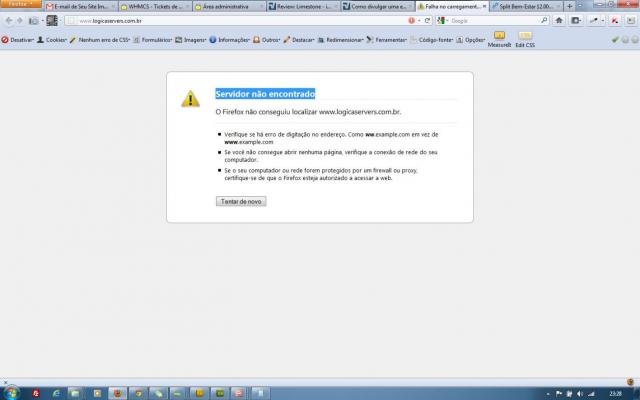Viewport: 640px width, 400px height.
Task: Open the Código-fonte developer menu
Action: [431, 40]
